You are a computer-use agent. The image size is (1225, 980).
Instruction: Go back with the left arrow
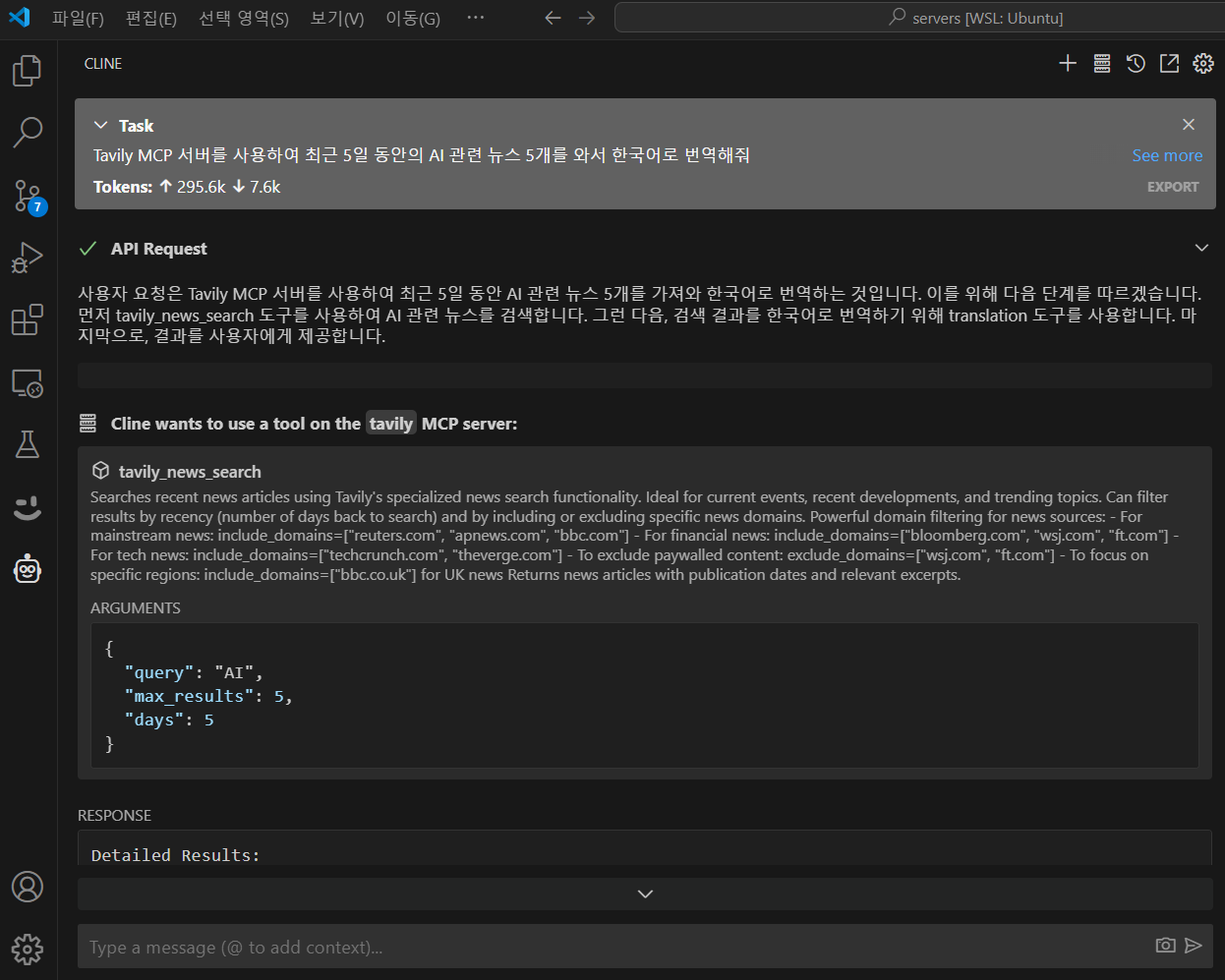tap(553, 18)
